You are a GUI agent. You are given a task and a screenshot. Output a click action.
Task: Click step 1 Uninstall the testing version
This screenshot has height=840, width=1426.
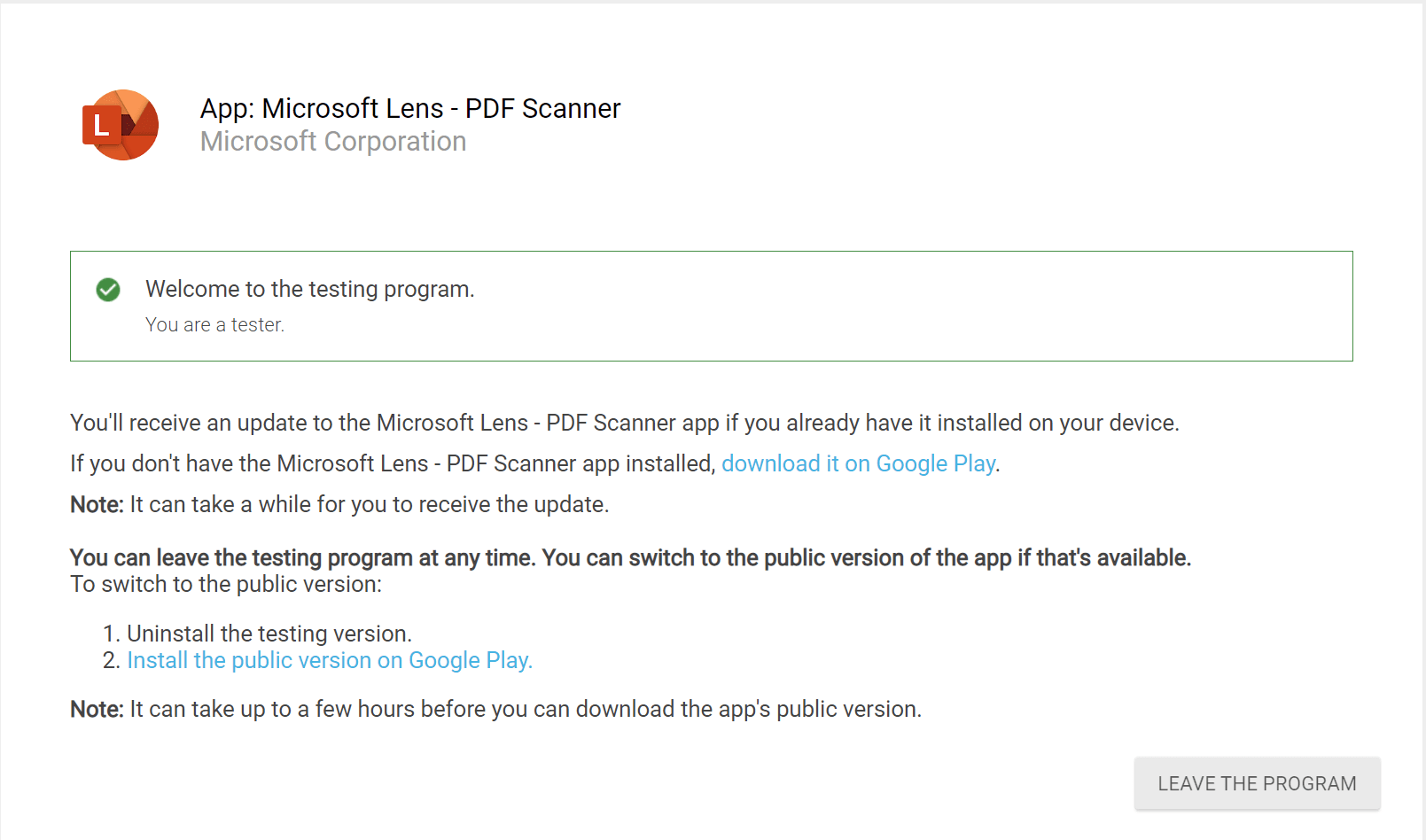pos(269,634)
